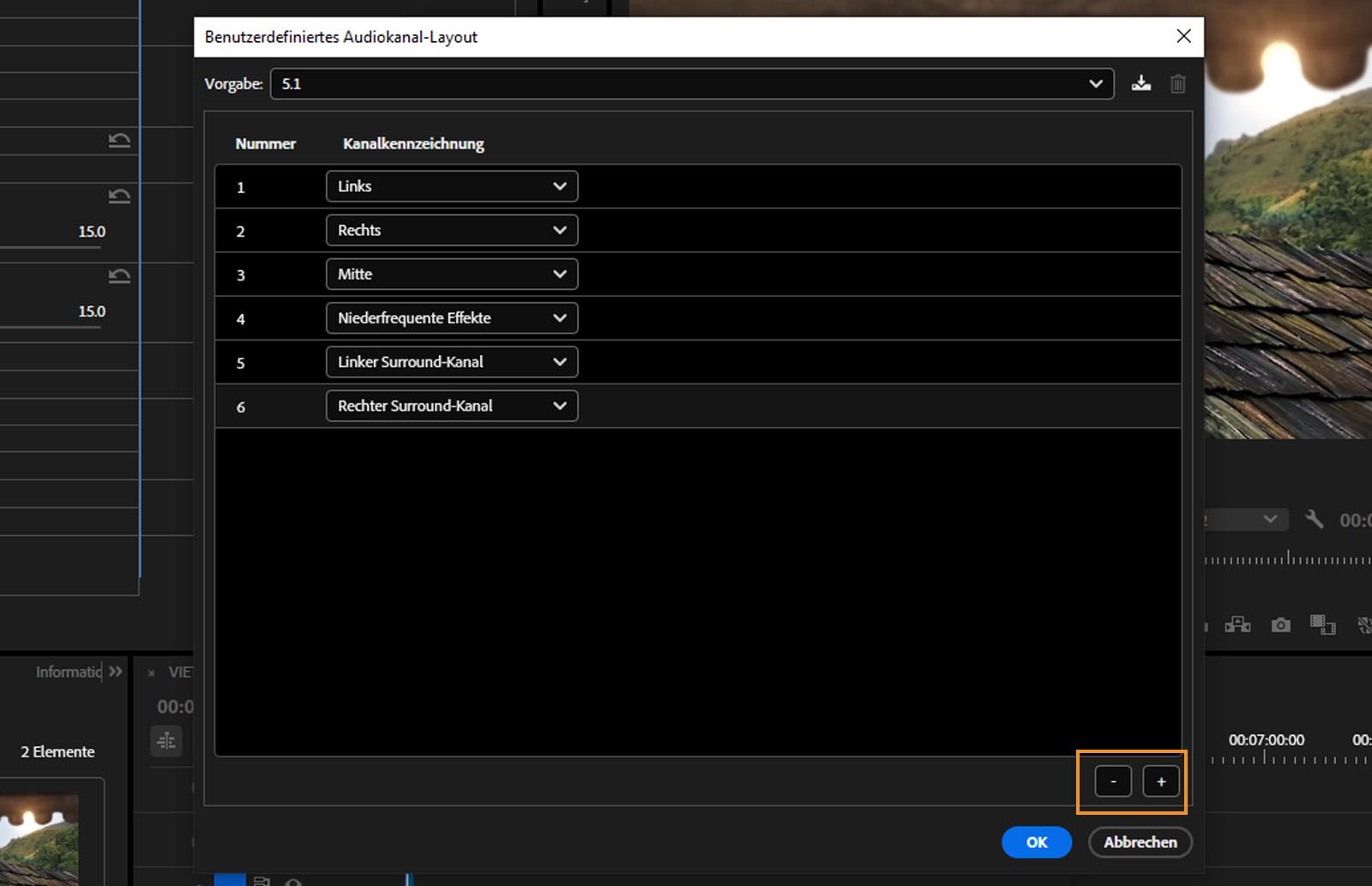This screenshot has width=1372, height=886.
Task: Toggle the nest/insert sequence icon in the timeline
Action: (x=166, y=740)
